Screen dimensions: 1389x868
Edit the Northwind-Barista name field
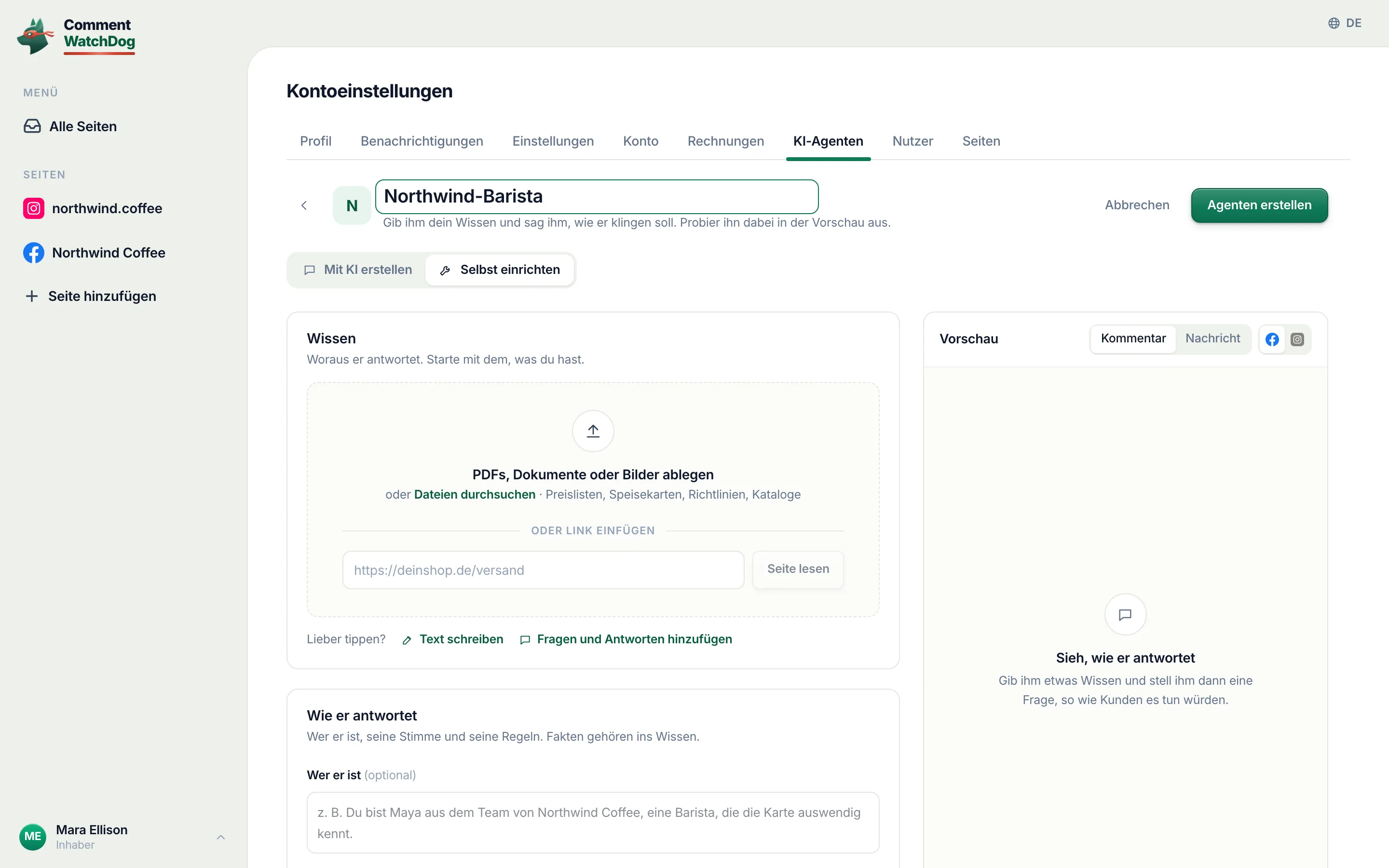[x=597, y=196]
